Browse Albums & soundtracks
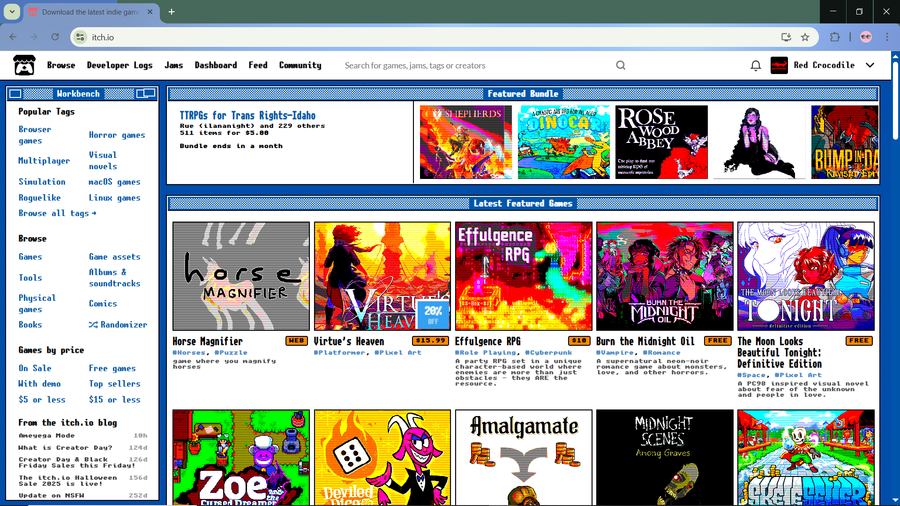The image size is (900, 506). coord(114,278)
